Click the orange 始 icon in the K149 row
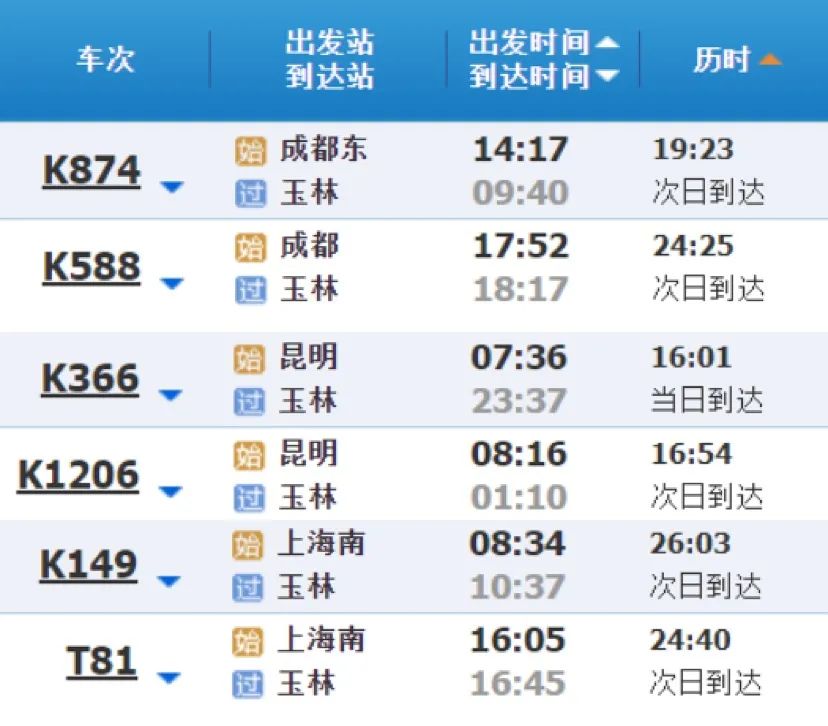The image size is (828, 726). click(x=248, y=545)
